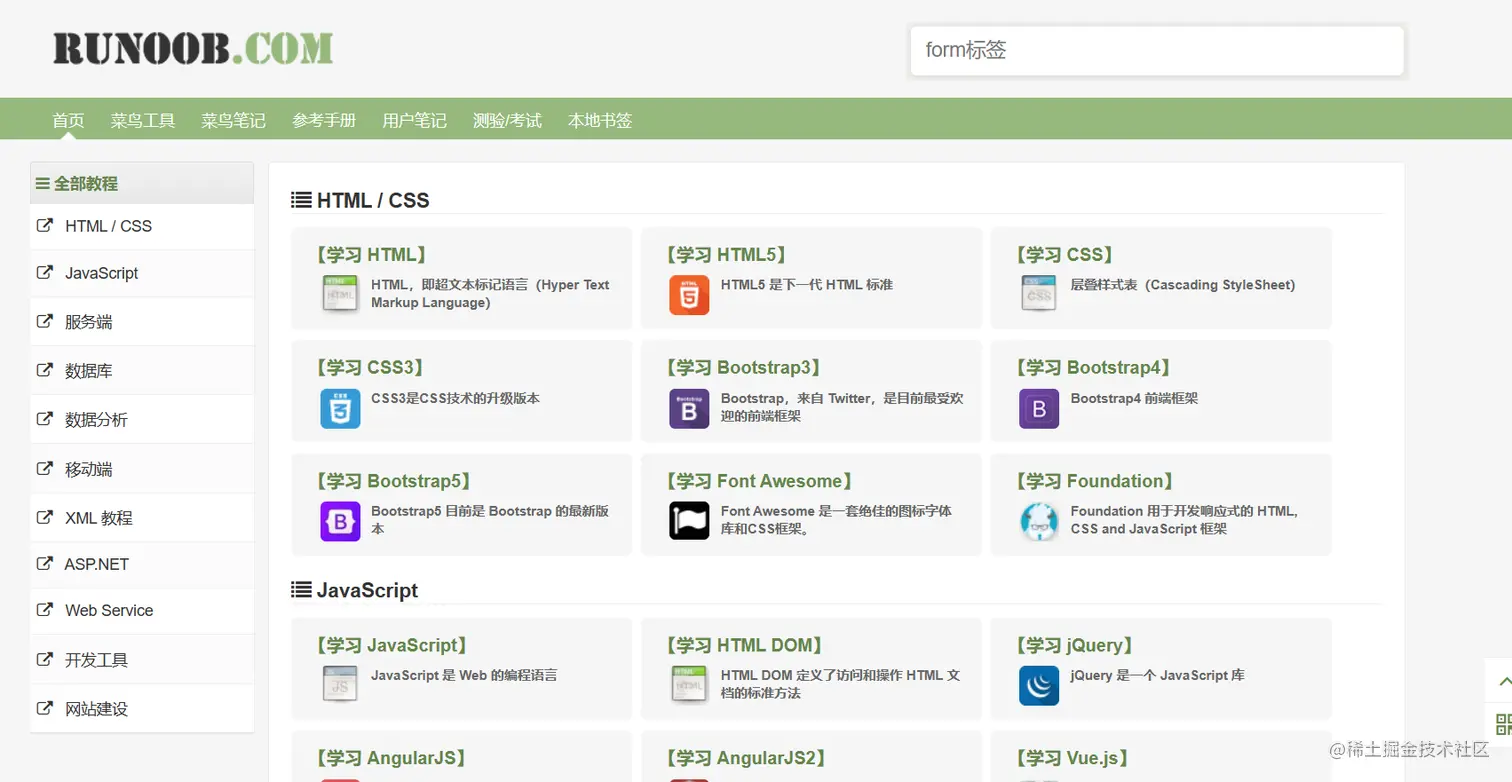
Task: Click the Font Awesome flag icon
Action: 689,522
